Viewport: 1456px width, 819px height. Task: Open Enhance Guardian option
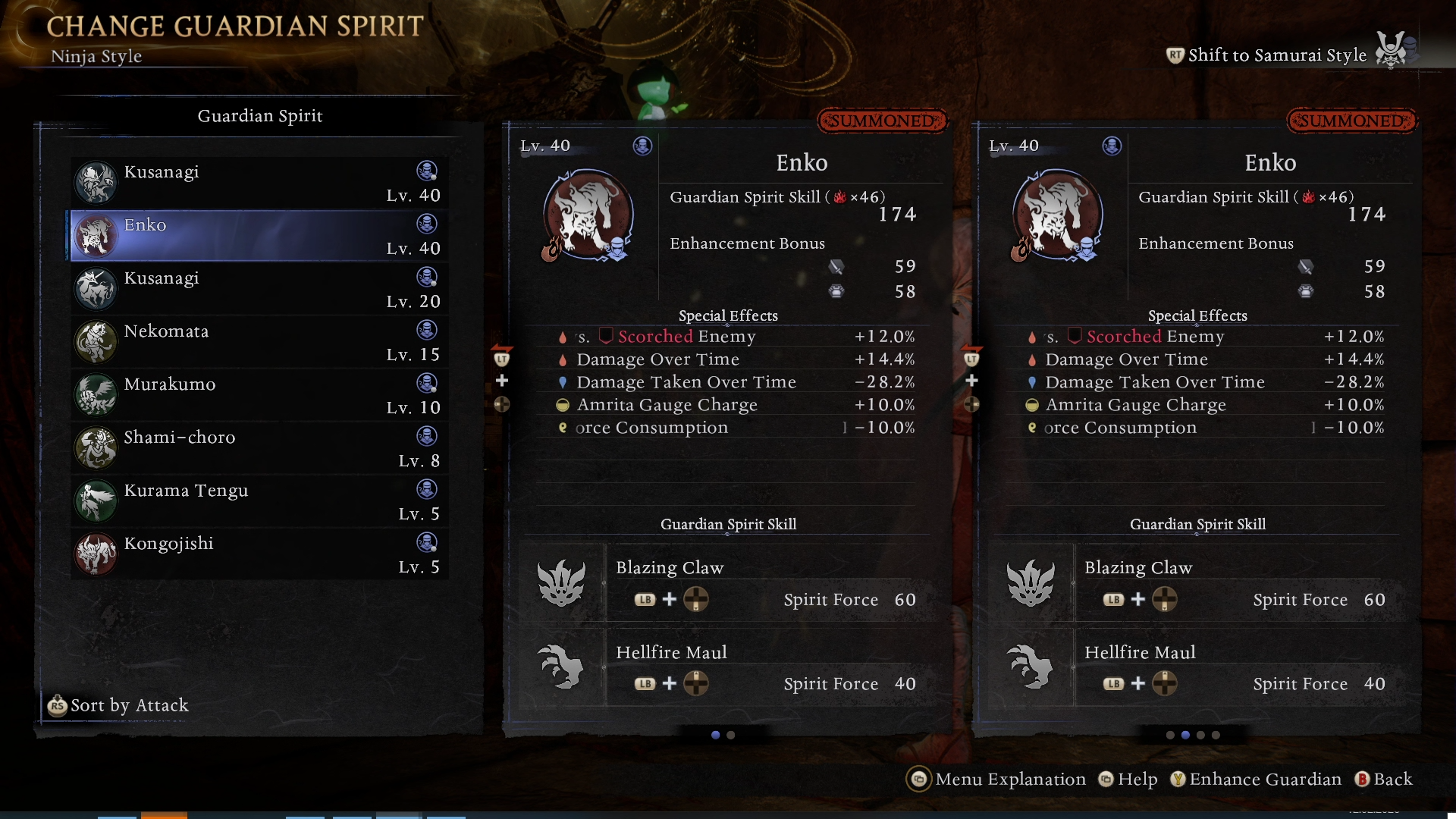click(x=1256, y=779)
